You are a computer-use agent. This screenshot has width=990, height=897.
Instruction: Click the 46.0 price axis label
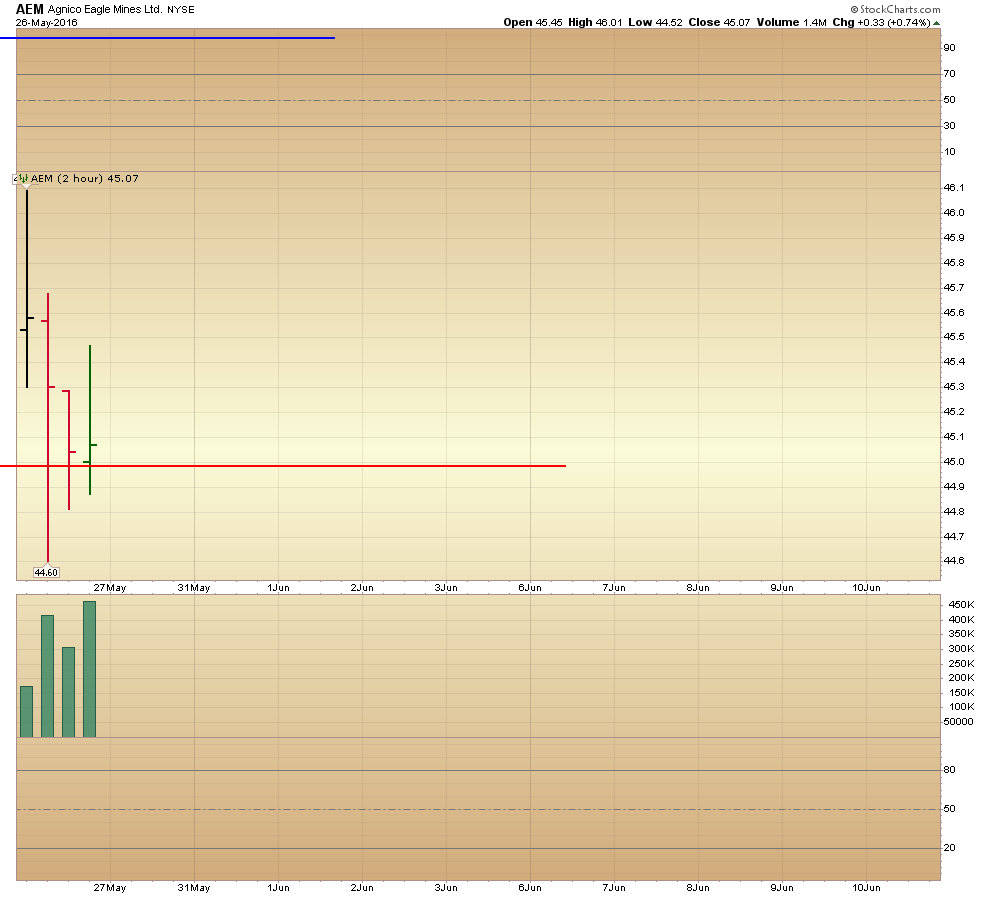tap(953, 213)
